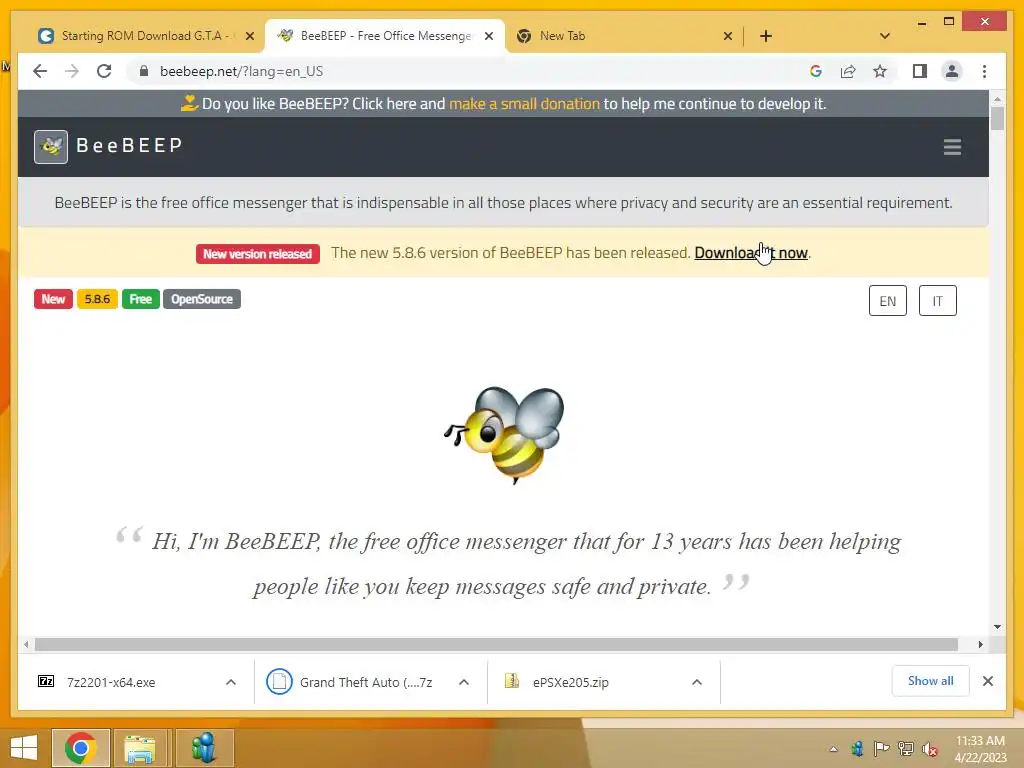Open the Chrome profile avatar

pyautogui.click(x=952, y=71)
